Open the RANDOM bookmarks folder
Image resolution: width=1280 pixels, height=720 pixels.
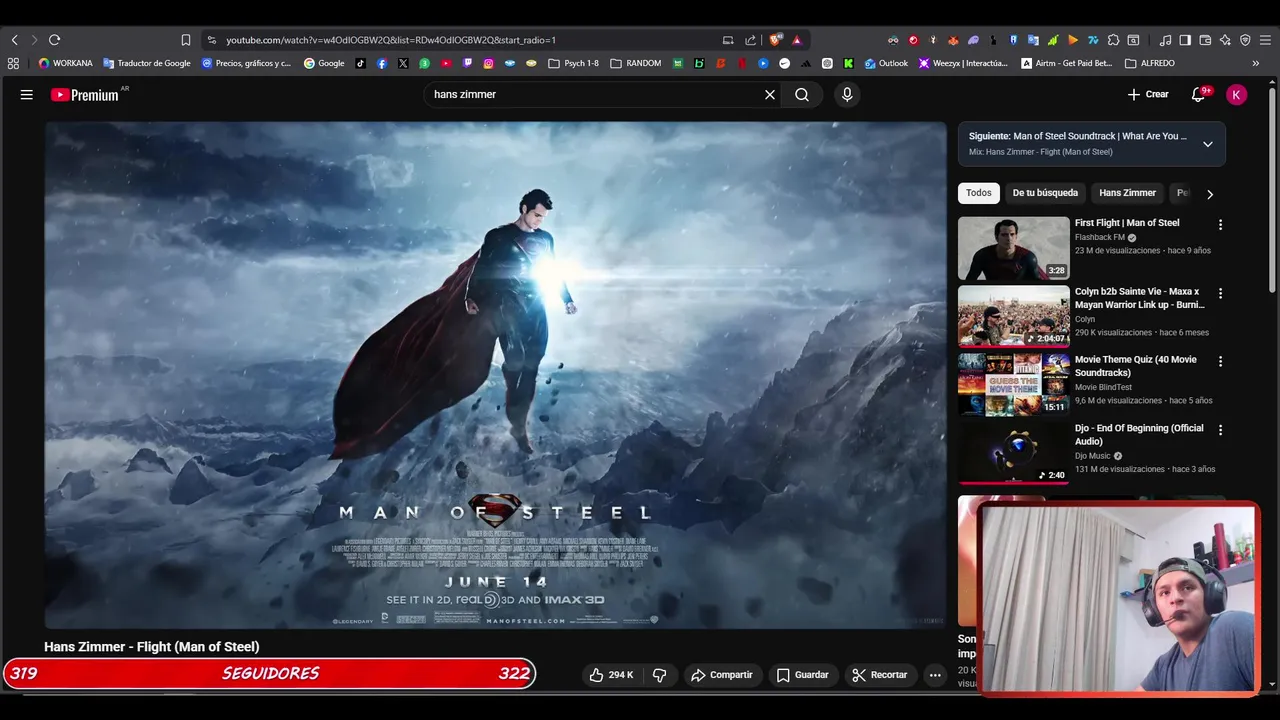click(635, 63)
